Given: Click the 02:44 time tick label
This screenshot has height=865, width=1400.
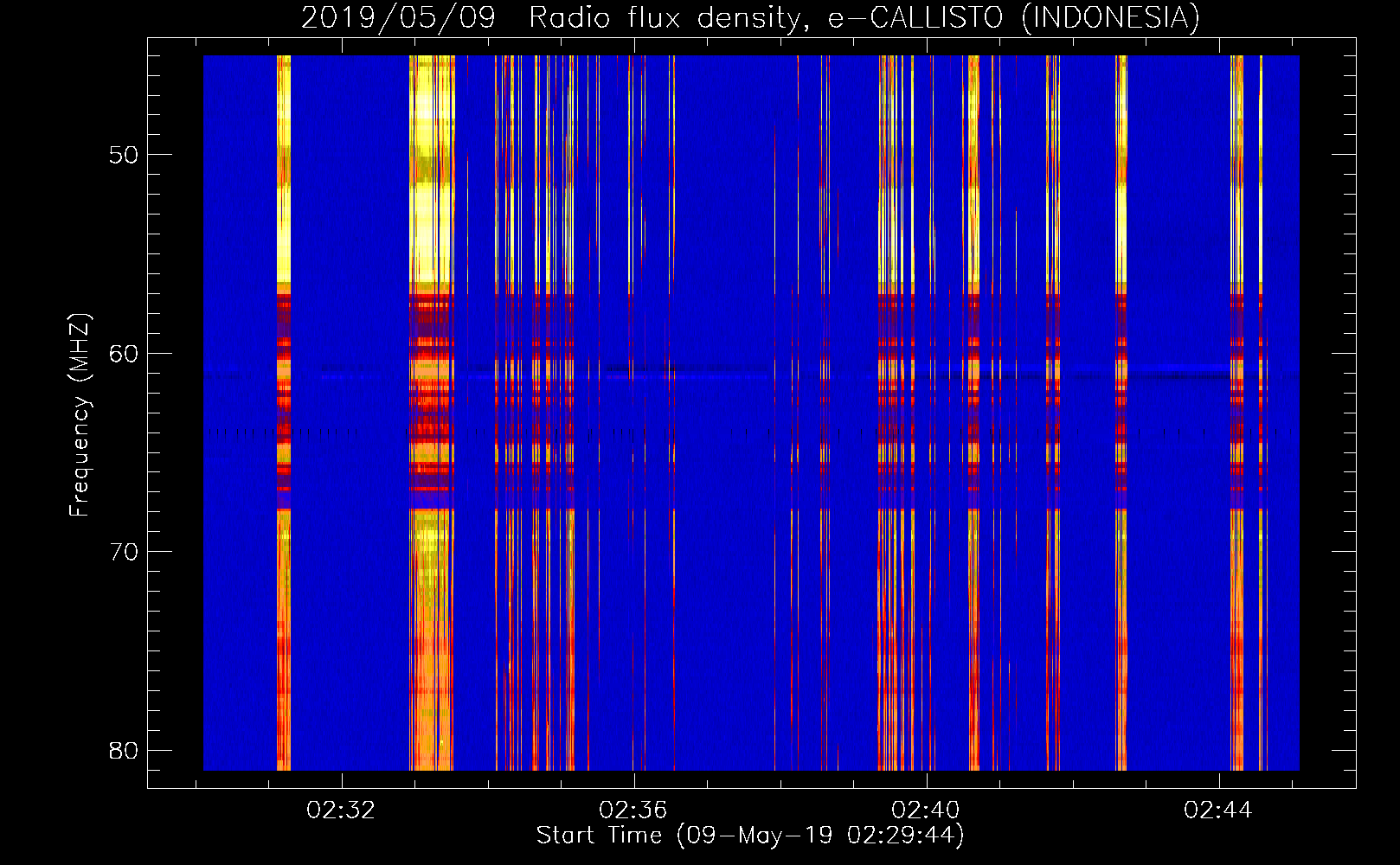Looking at the screenshot, I should point(1218,810).
